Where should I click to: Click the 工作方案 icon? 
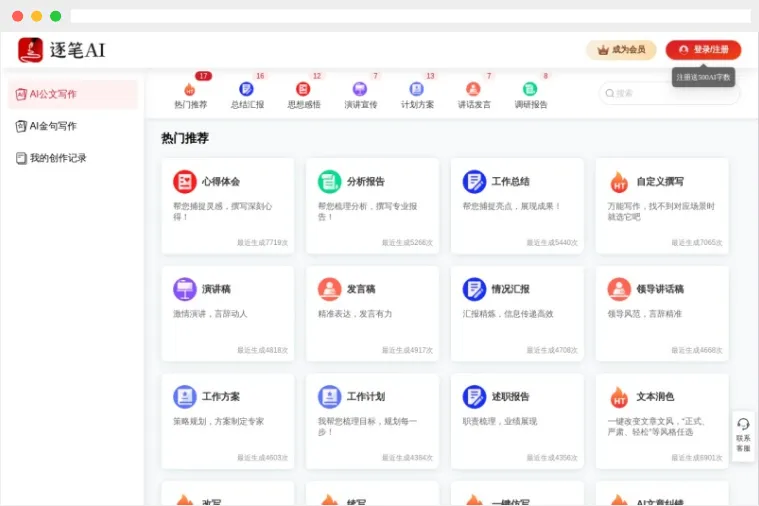pos(185,397)
